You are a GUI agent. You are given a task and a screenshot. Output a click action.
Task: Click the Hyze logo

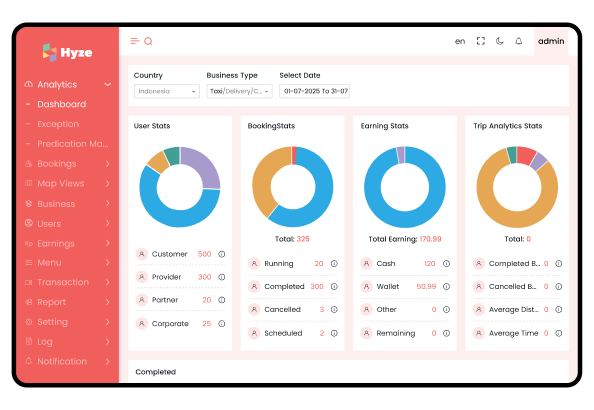pyautogui.click(x=67, y=53)
